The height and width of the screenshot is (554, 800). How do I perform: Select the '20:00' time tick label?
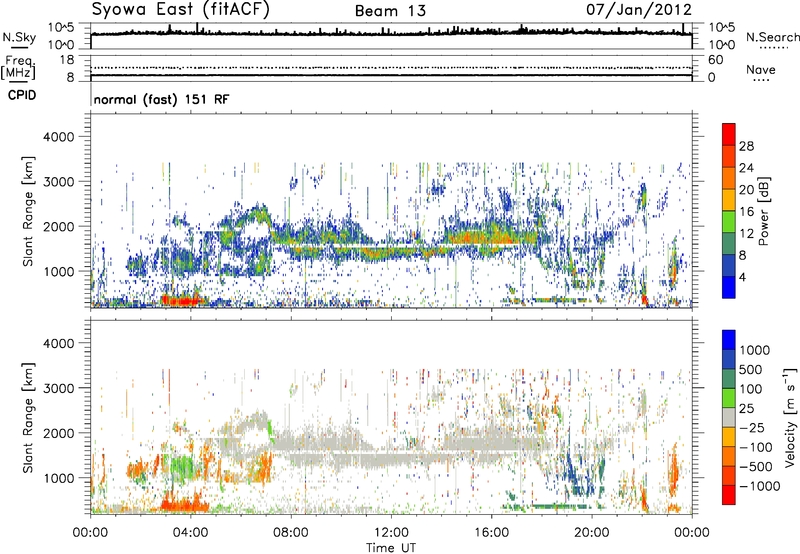coord(592,533)
